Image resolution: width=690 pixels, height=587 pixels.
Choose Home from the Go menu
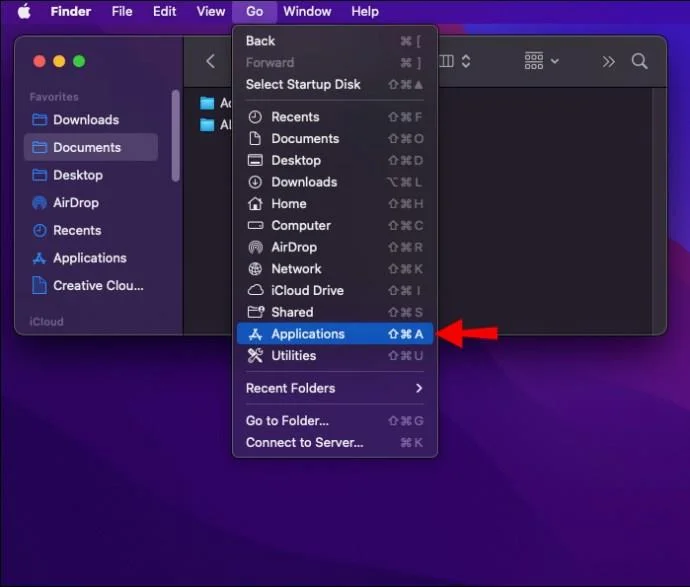click(334, 204)
